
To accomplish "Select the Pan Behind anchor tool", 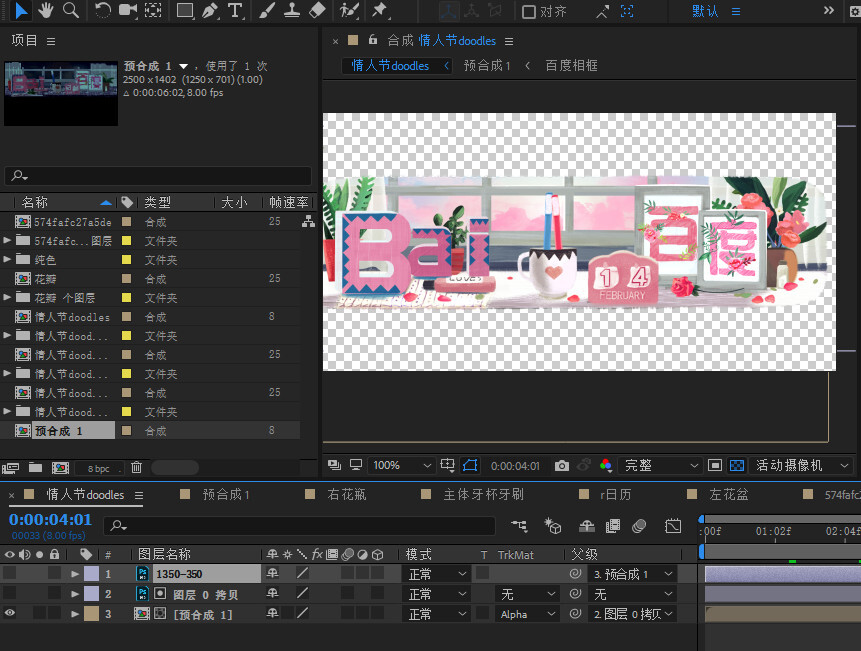I will click(153, 10).
